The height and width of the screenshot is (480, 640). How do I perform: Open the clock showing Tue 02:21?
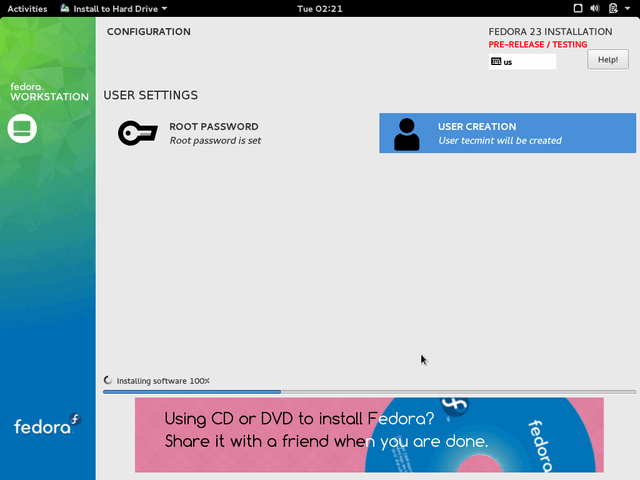click(320, 9)
